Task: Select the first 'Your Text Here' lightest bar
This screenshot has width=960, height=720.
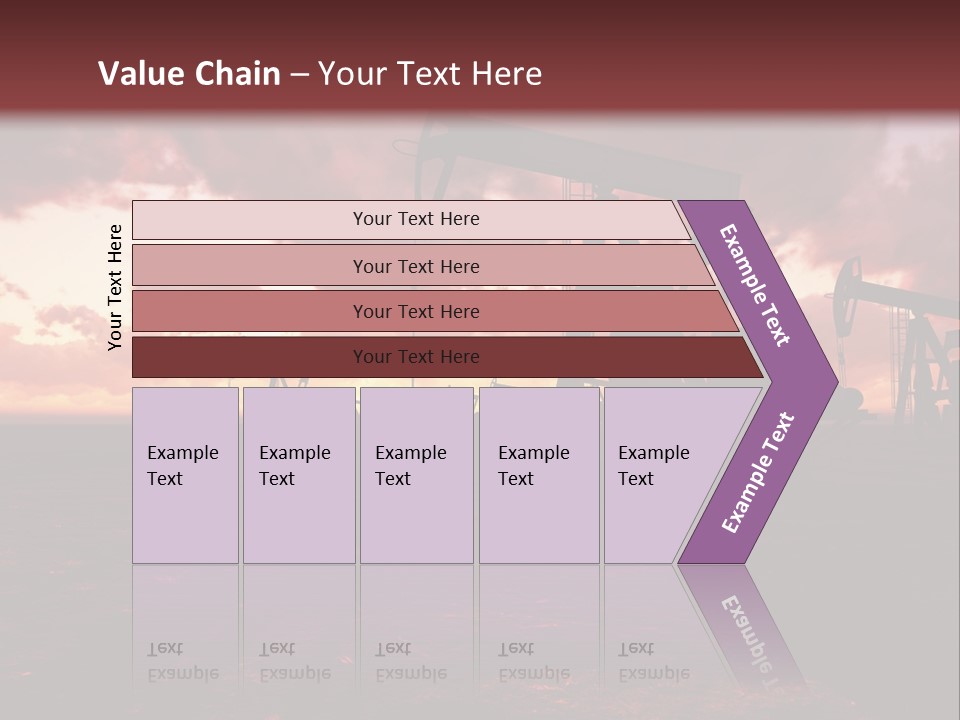Action: click(x=416, y=219)
